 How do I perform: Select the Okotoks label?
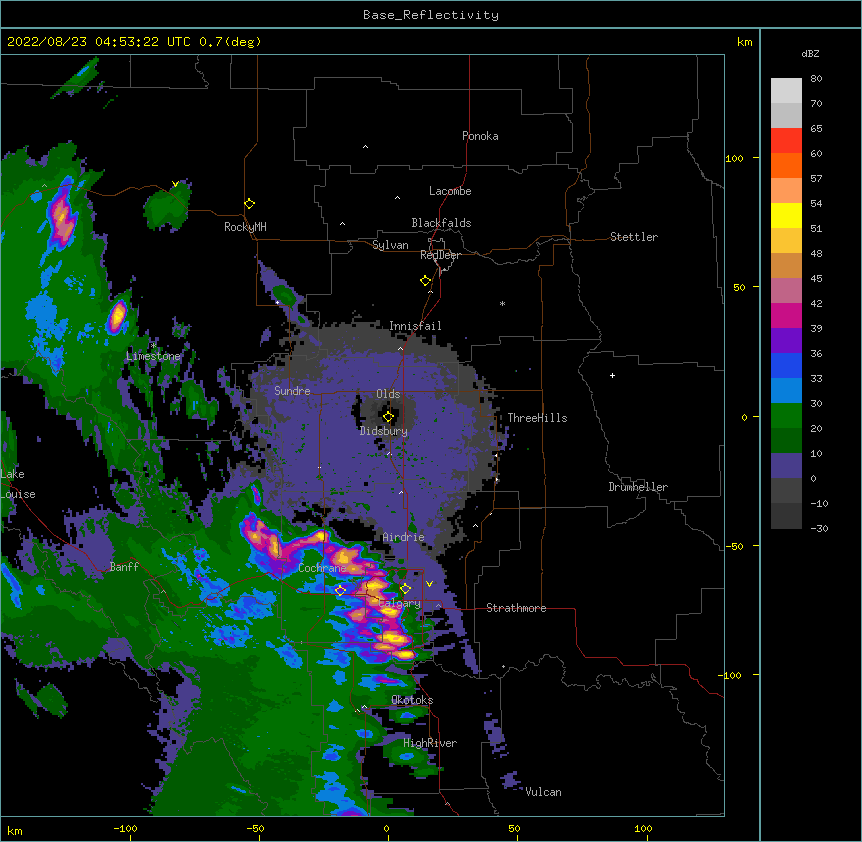pos(412,700)
